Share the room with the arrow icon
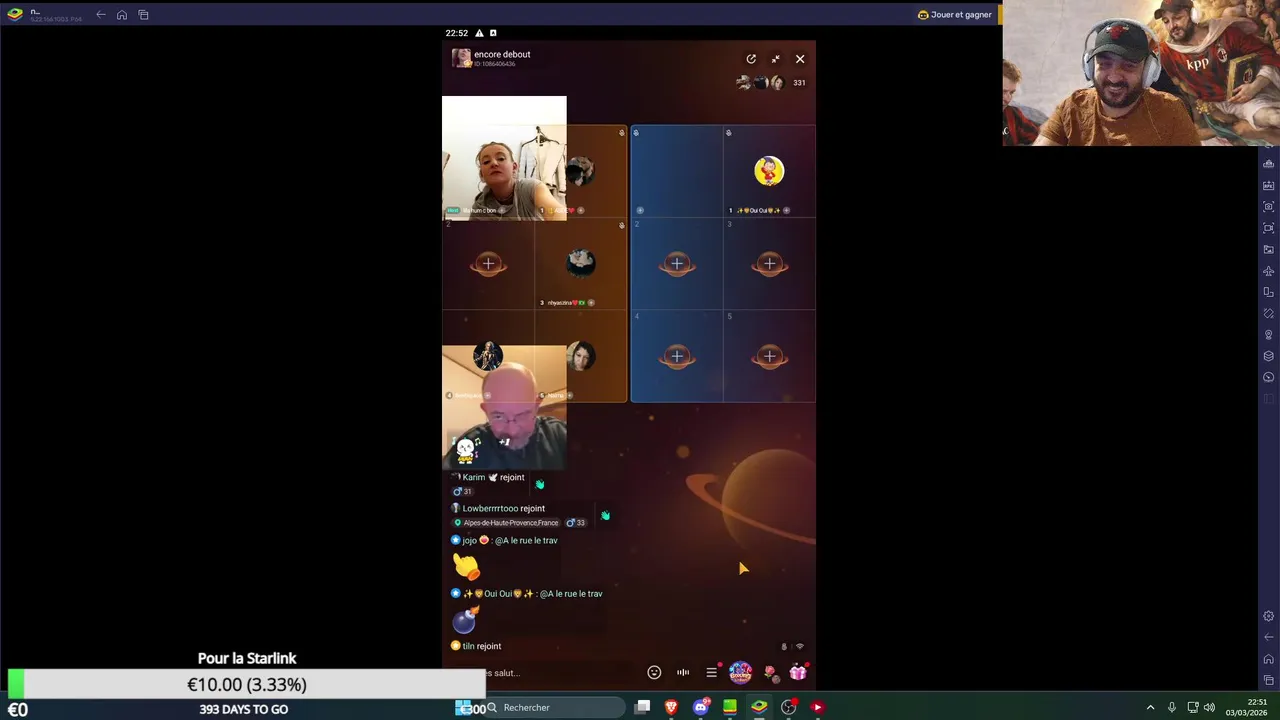Viewport: 1280px width, 720px height. click(x=751, y=59)
